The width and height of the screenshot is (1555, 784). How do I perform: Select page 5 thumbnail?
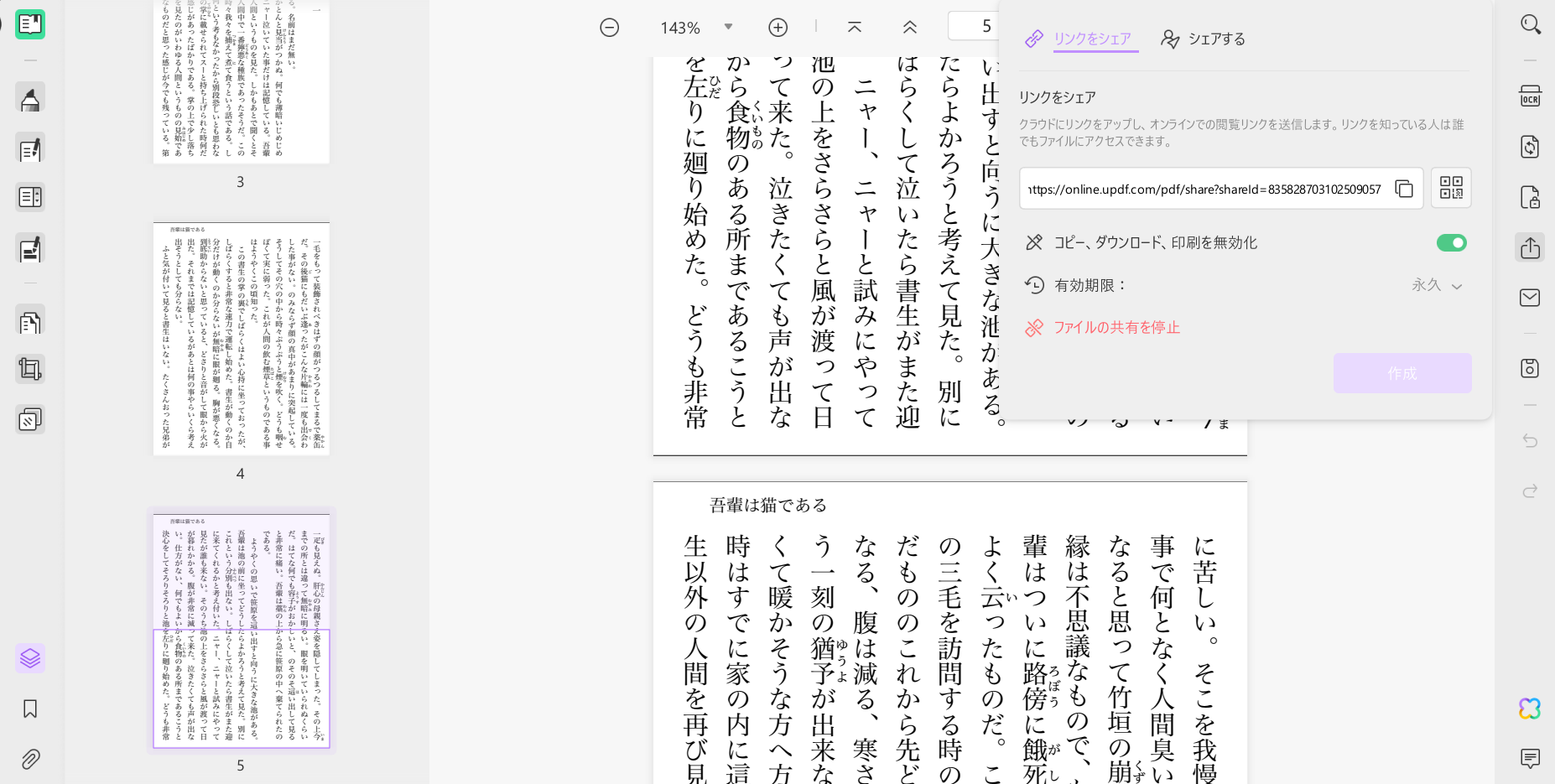242,630
